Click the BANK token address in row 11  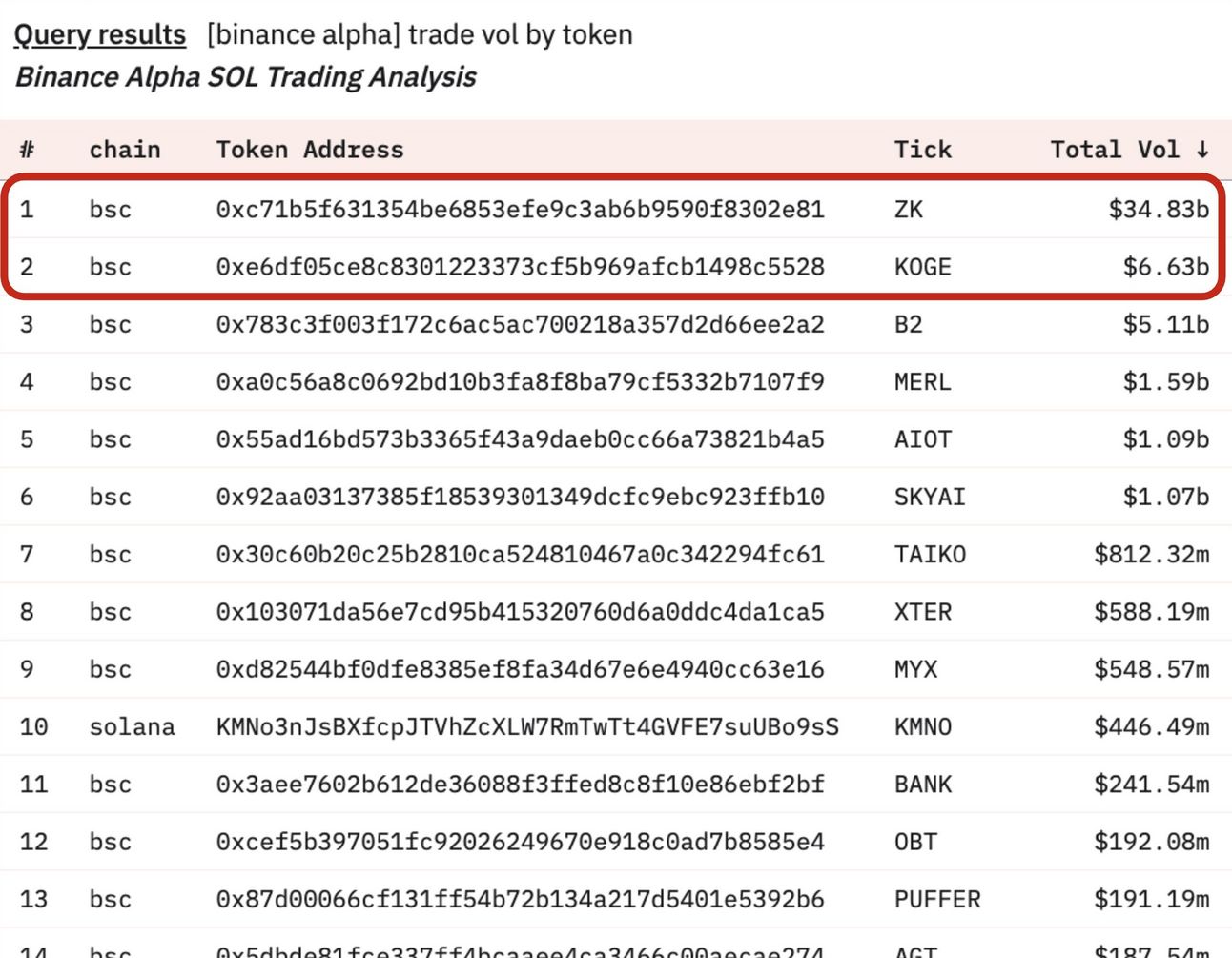tap(520, 785)
